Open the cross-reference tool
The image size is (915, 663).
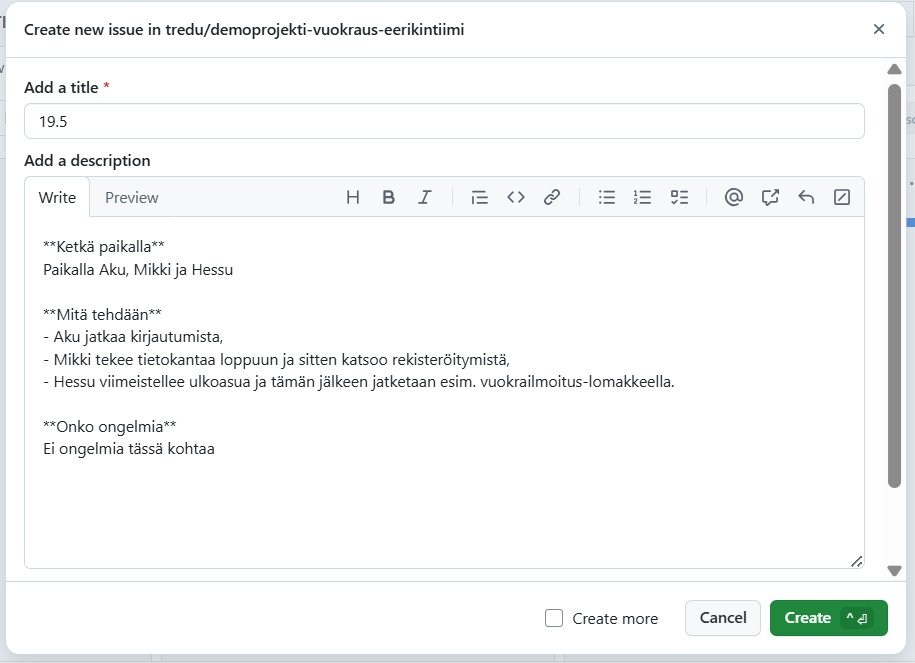(770, 197)
